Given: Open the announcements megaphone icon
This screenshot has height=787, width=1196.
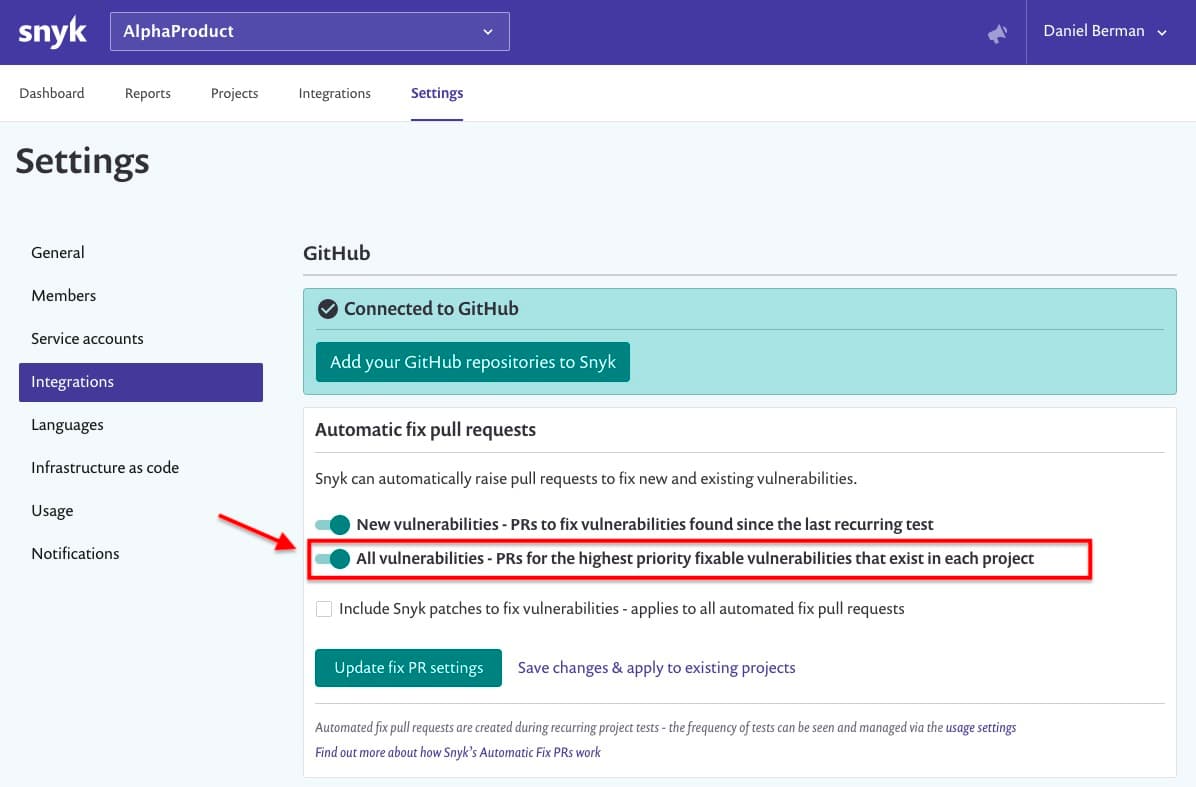Looking at the screenshot, I should 997,33.
